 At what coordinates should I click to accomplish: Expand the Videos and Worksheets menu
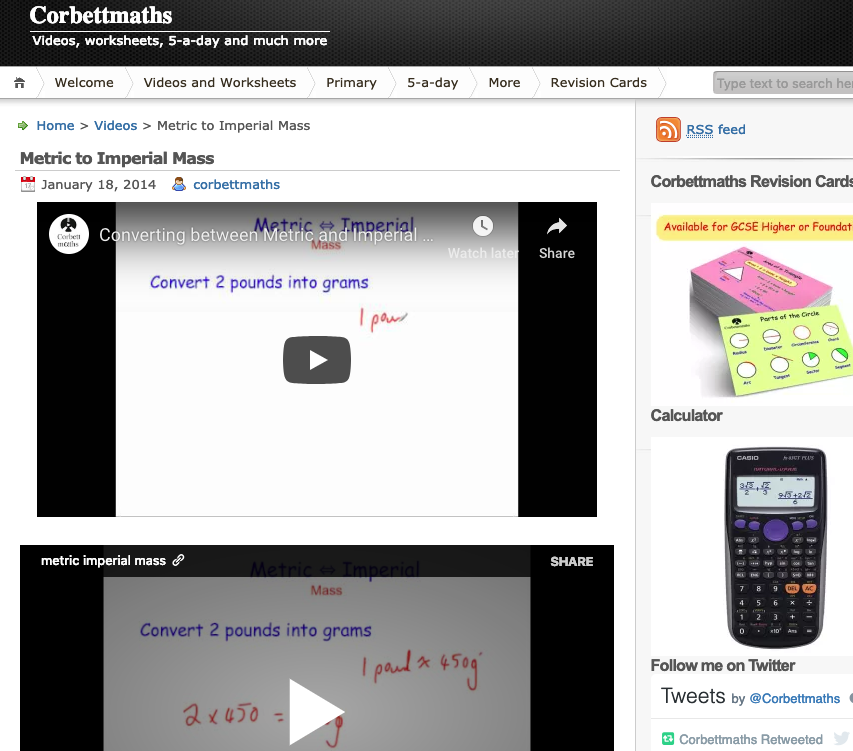click(219, 83)
